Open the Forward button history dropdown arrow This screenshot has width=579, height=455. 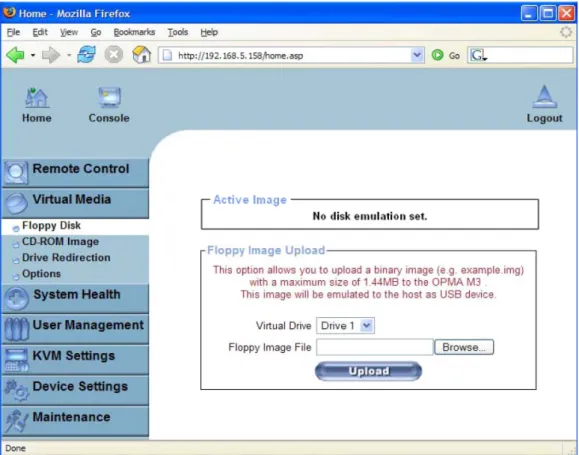point(69,55)
